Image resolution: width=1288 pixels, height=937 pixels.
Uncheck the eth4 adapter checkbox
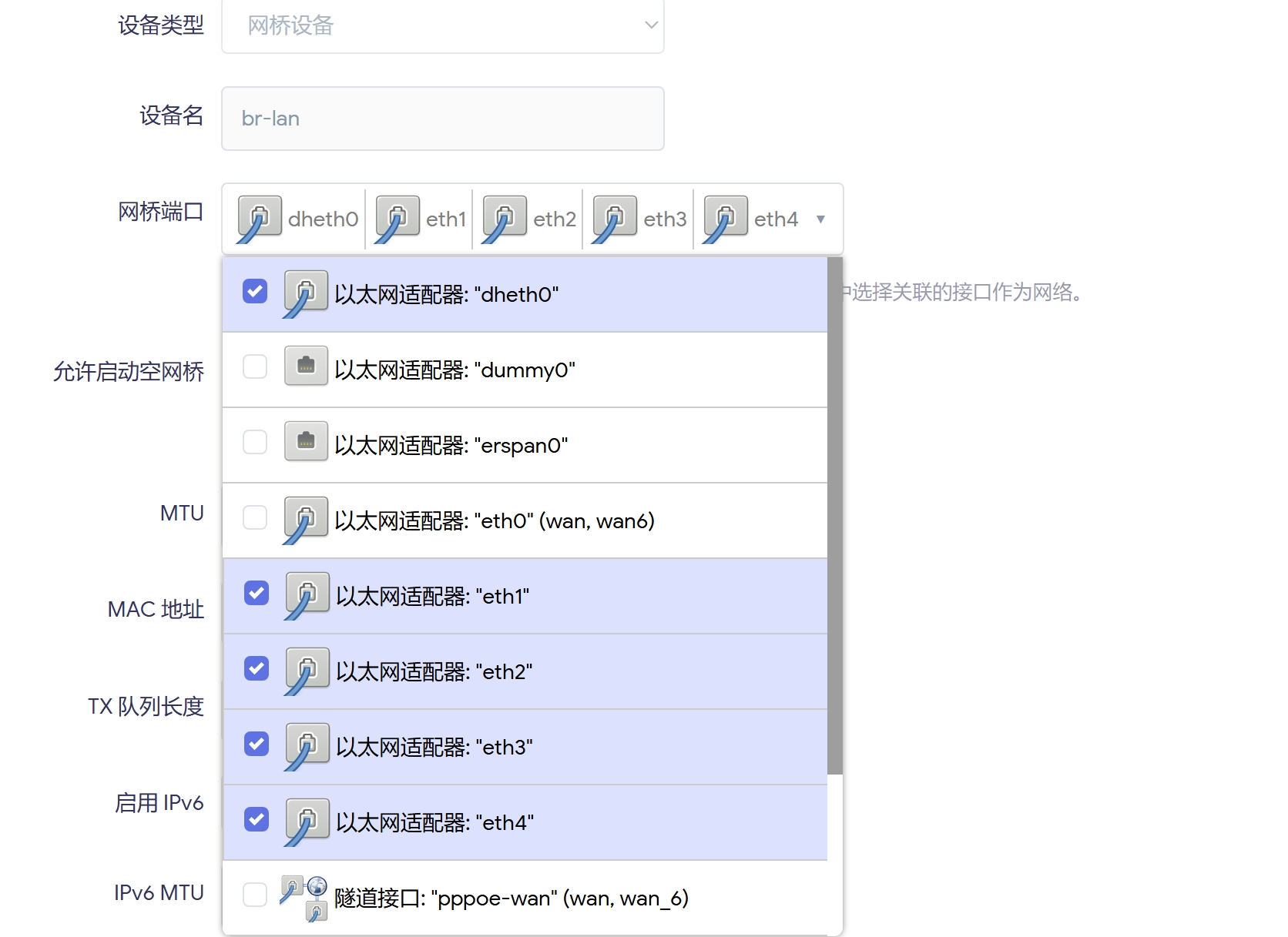pos(257,820)
